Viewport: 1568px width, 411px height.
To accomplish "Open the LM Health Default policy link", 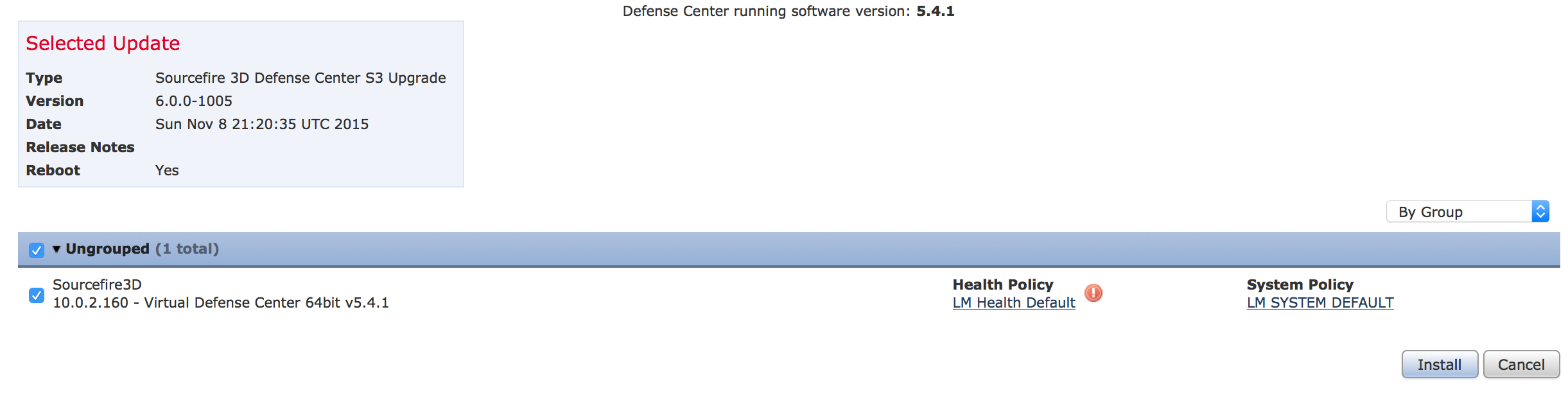I will click(1013, 303).
